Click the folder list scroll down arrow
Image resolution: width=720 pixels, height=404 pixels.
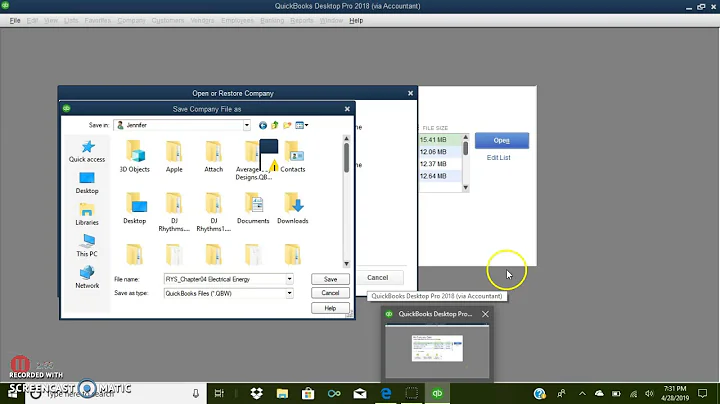tap(347, 264)
